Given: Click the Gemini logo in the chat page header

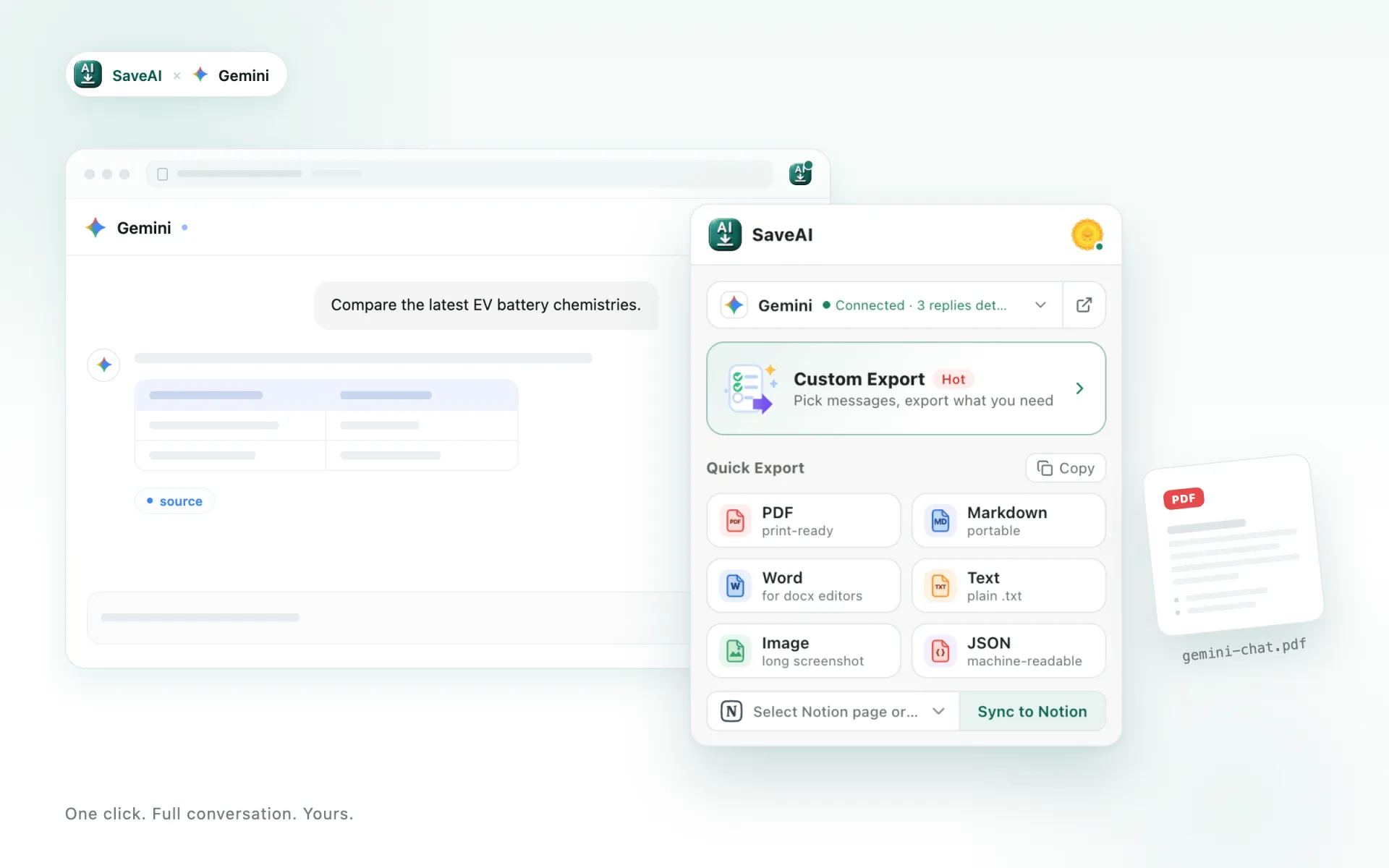Looking at the screenshot, I should [95, 228].
